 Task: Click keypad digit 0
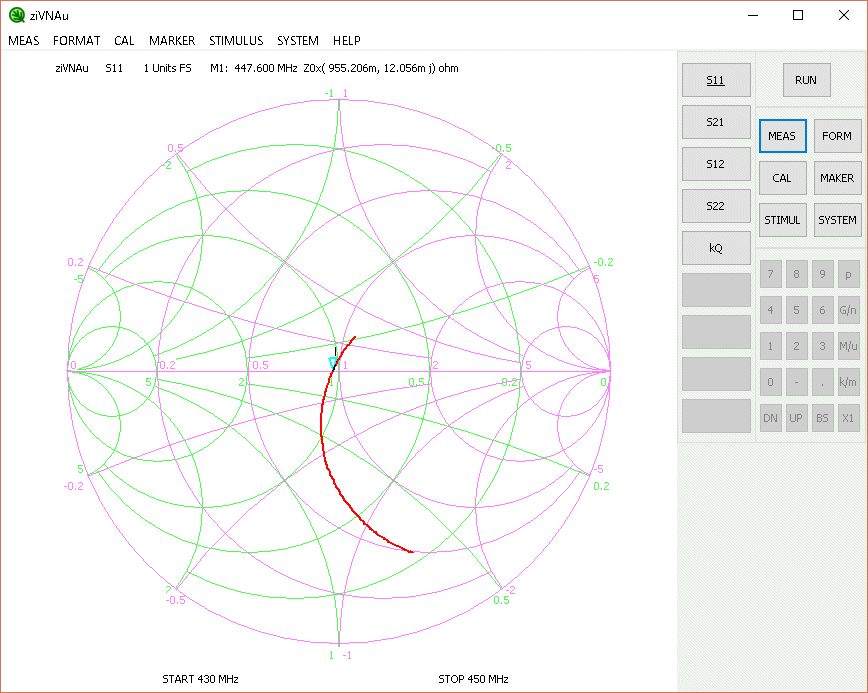[x=771, y=382]
